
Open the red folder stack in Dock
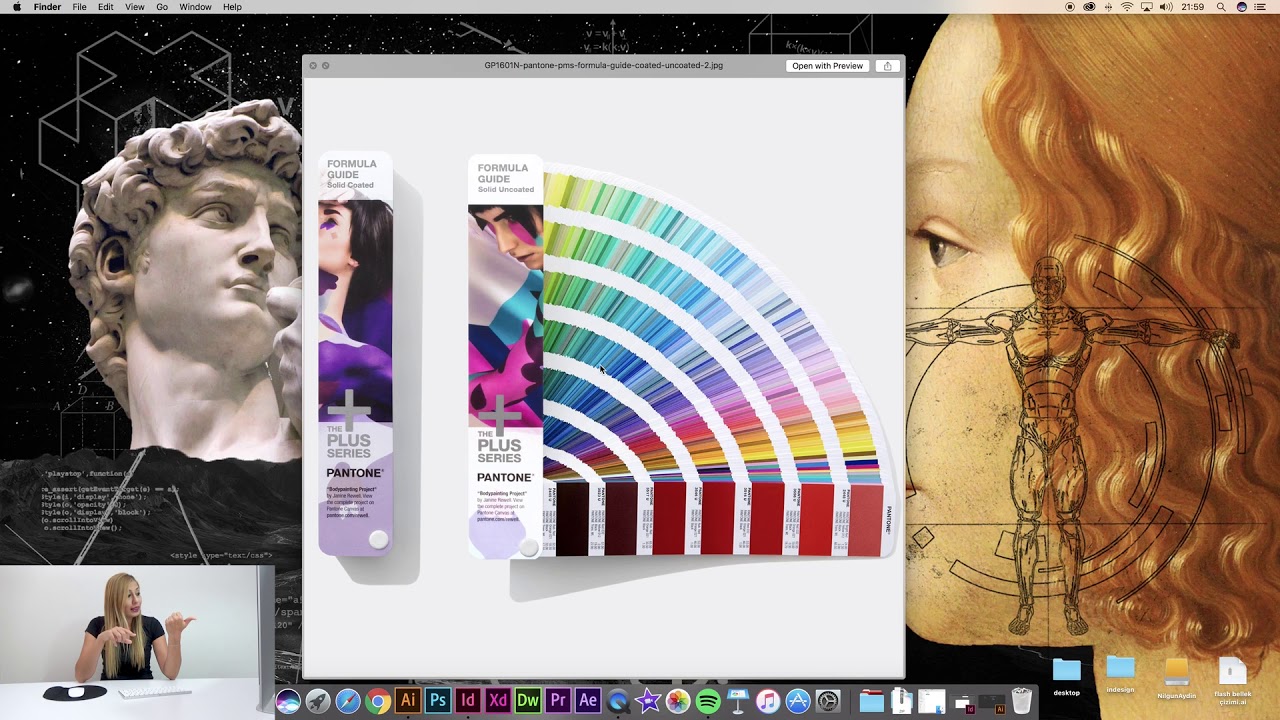click(872, 701)
